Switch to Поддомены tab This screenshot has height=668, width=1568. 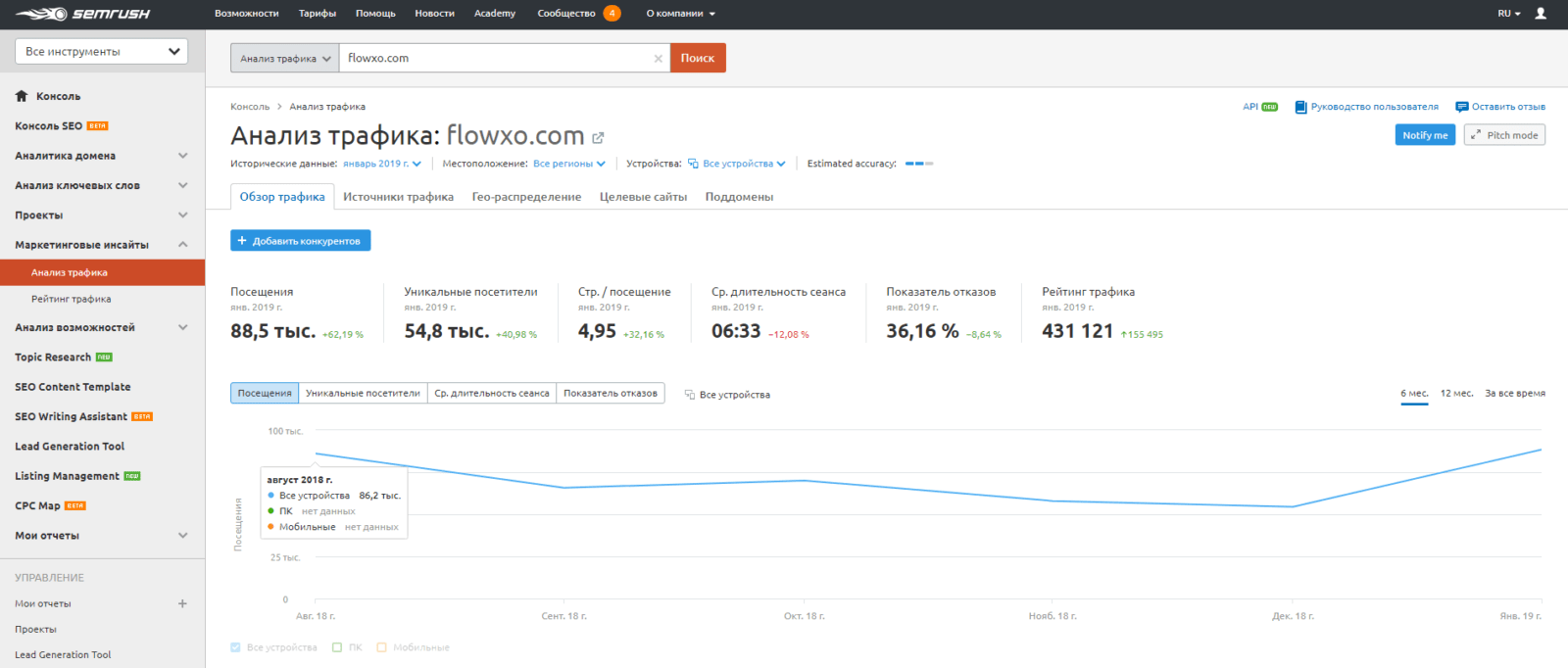(739, 197)
